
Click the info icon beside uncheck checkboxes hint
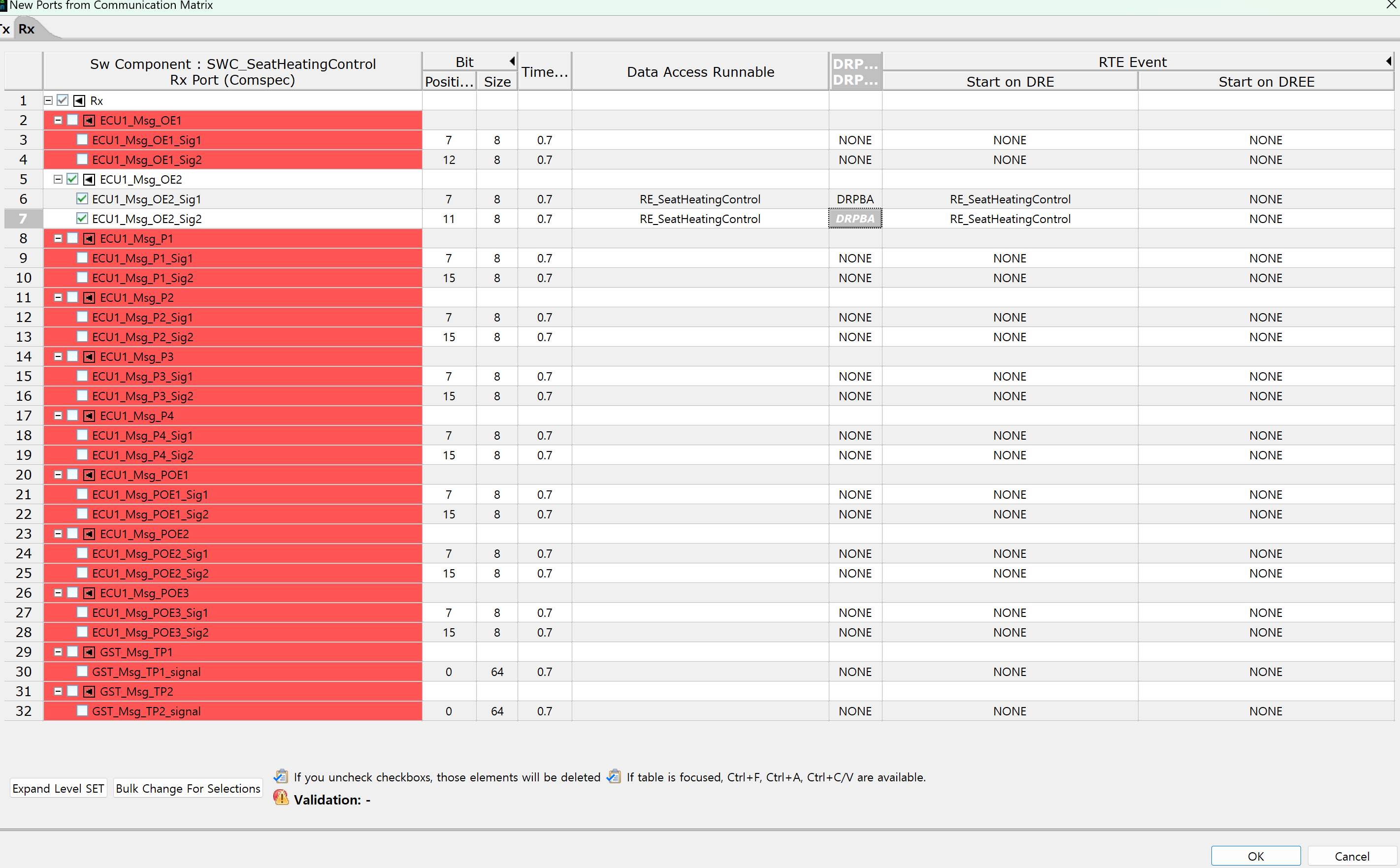(281, 777)
